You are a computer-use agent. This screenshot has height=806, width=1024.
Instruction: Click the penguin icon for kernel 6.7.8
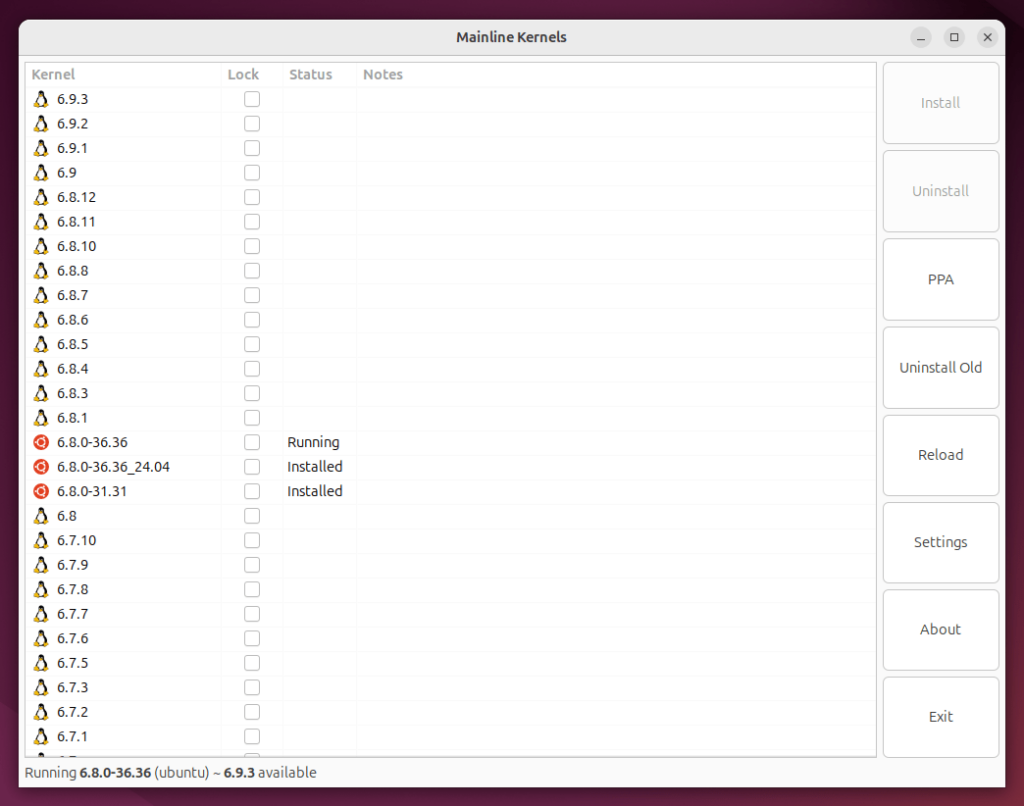click(x=41, y=589)
